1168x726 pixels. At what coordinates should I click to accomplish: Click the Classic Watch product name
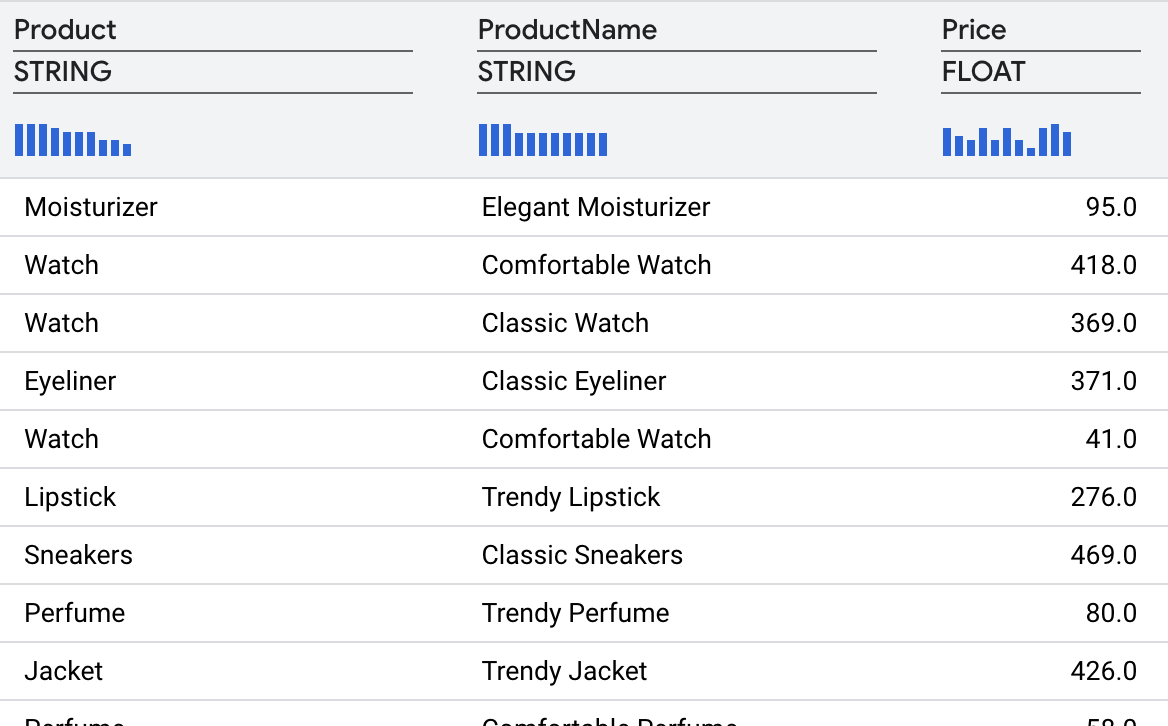point(565,323)
